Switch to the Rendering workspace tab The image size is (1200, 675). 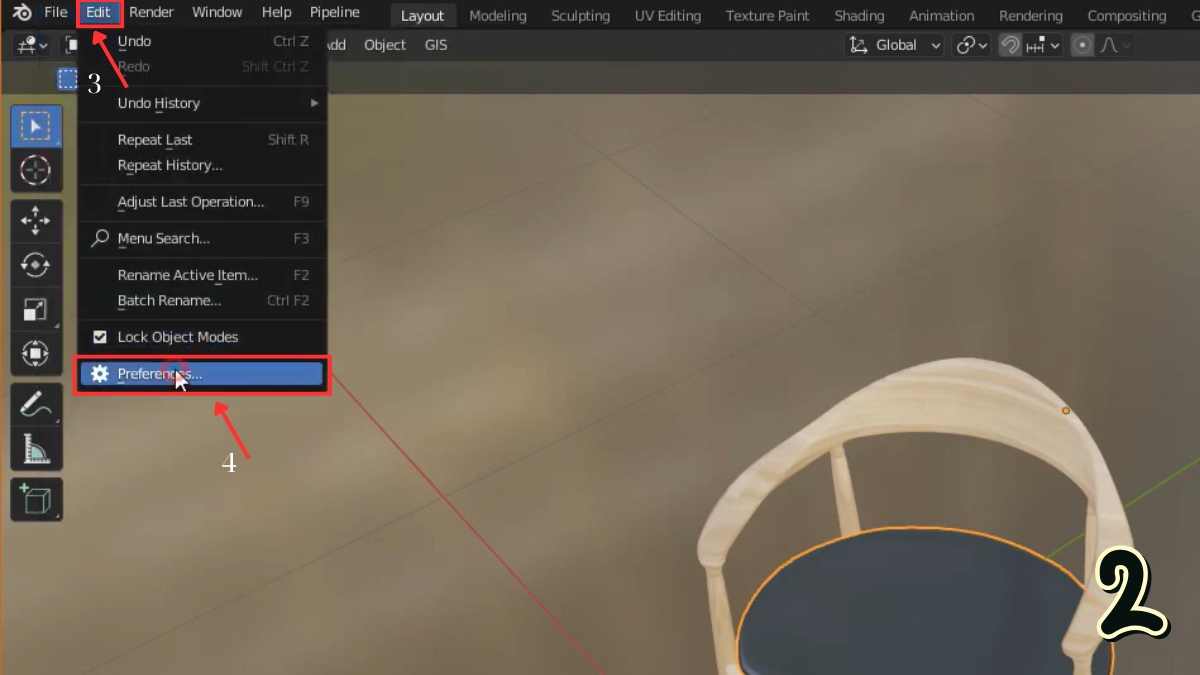pyautogui.click(x=1030, y=16)
